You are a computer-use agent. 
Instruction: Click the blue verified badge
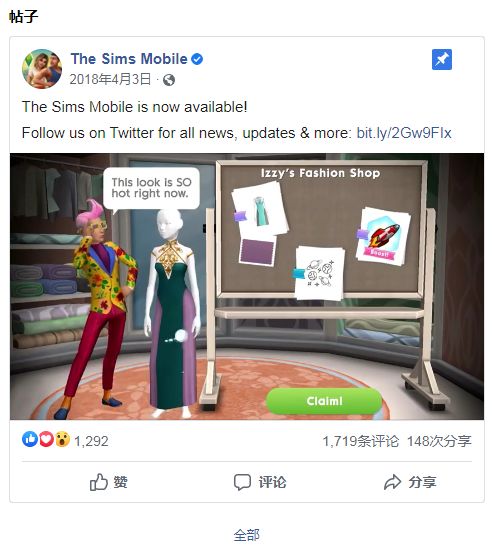(x=197, y=59)
